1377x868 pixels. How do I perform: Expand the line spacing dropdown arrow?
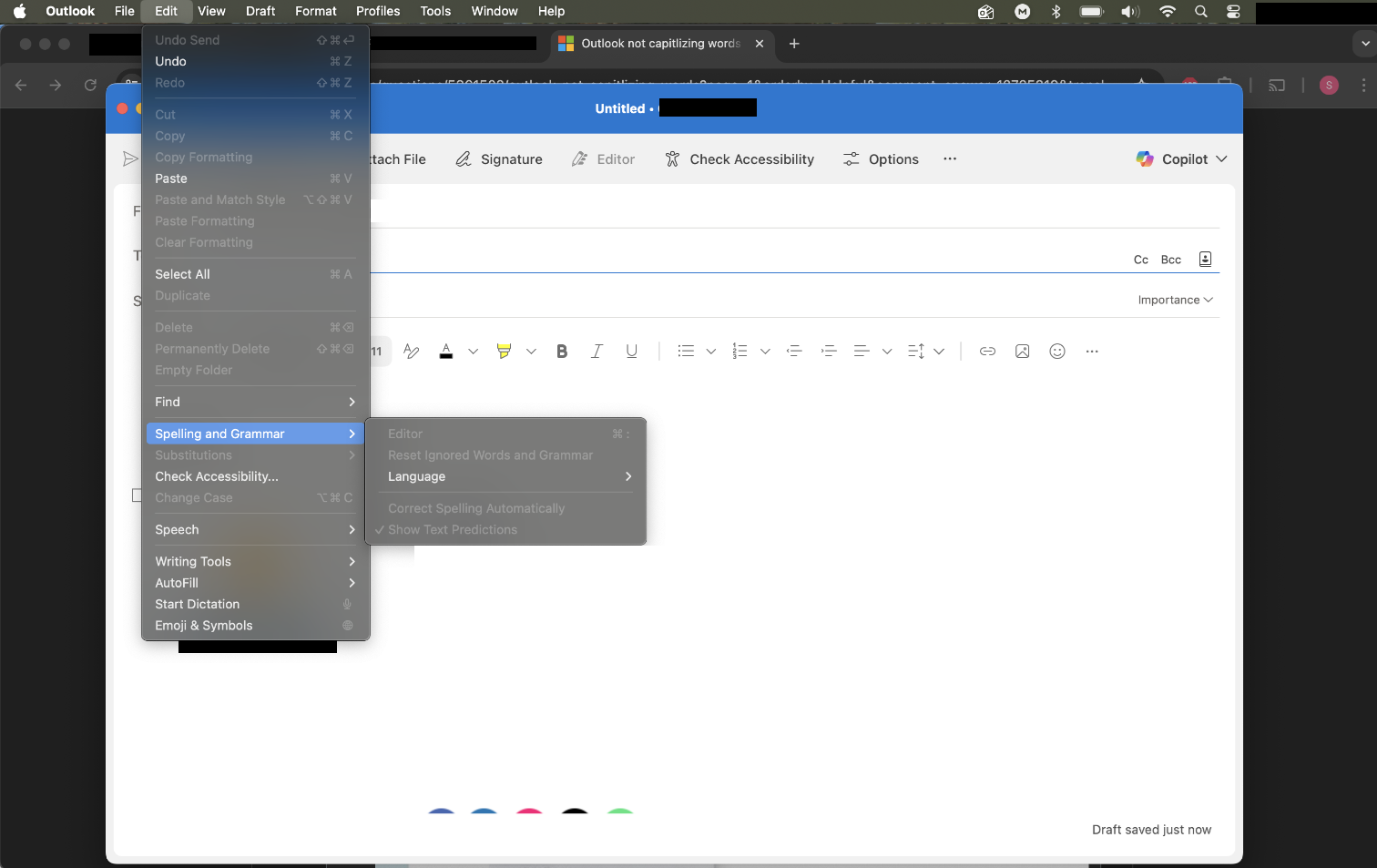point(939,352)
